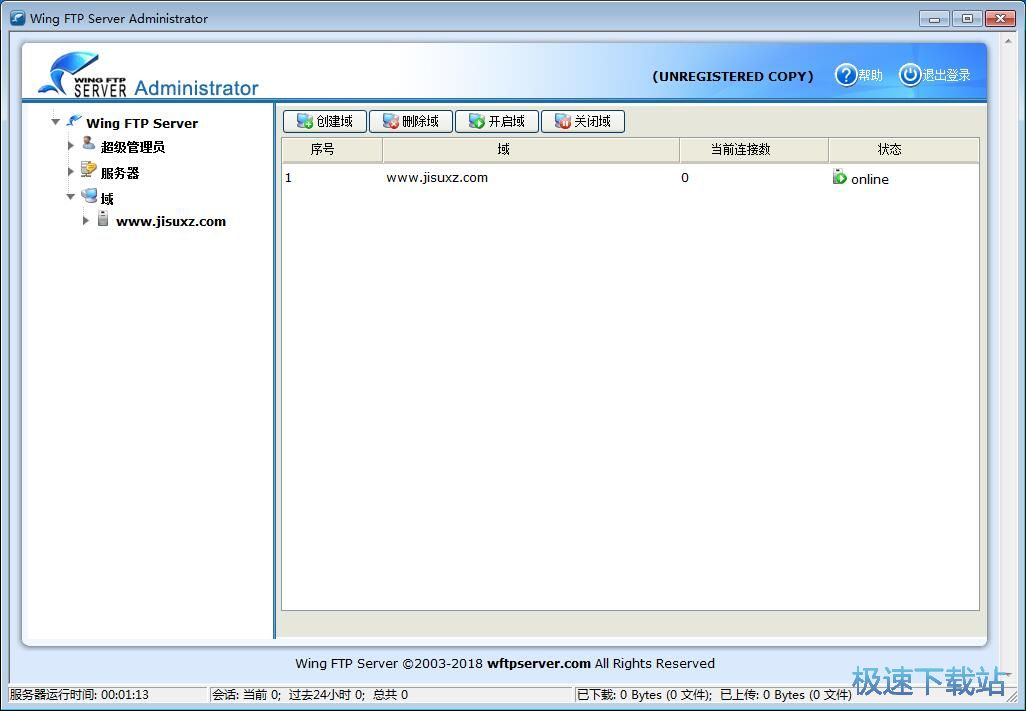Click the app icon in title bar
Screen dimensions: 1026x711
click(x=17, y=18)
